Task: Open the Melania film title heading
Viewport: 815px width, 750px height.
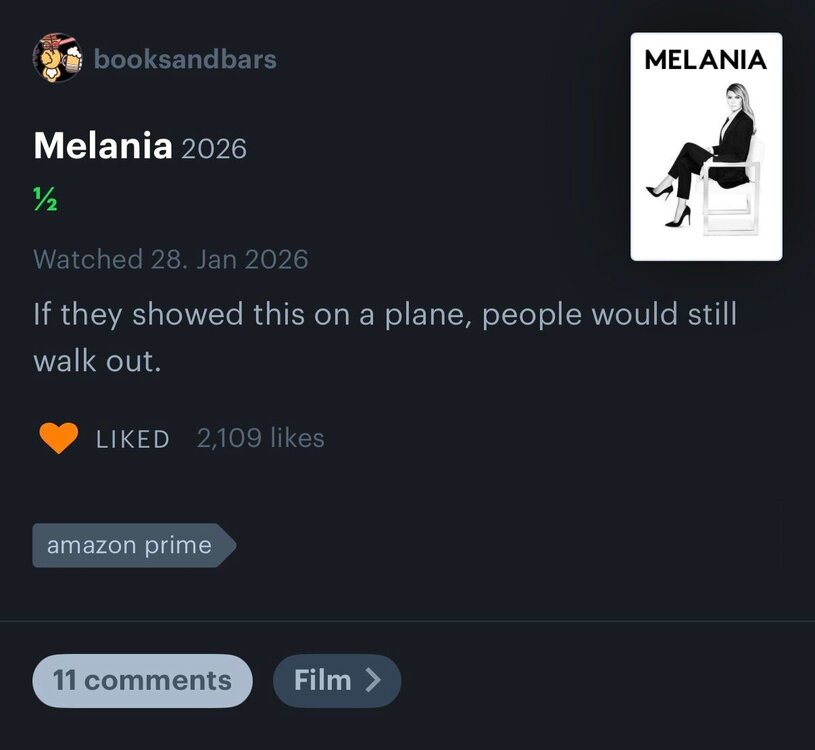Action: pyautogui.click(x=103, y=146)
